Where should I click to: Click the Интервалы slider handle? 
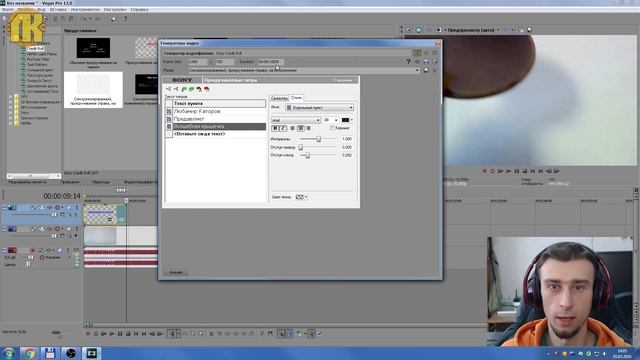click(x=319, y=139)
